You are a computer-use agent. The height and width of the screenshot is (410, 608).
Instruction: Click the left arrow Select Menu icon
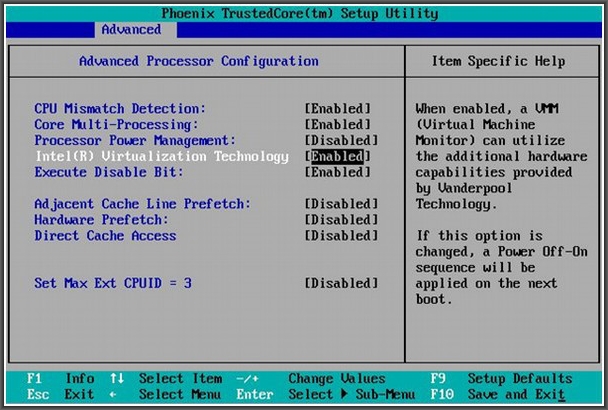click(x=113, y=394)
